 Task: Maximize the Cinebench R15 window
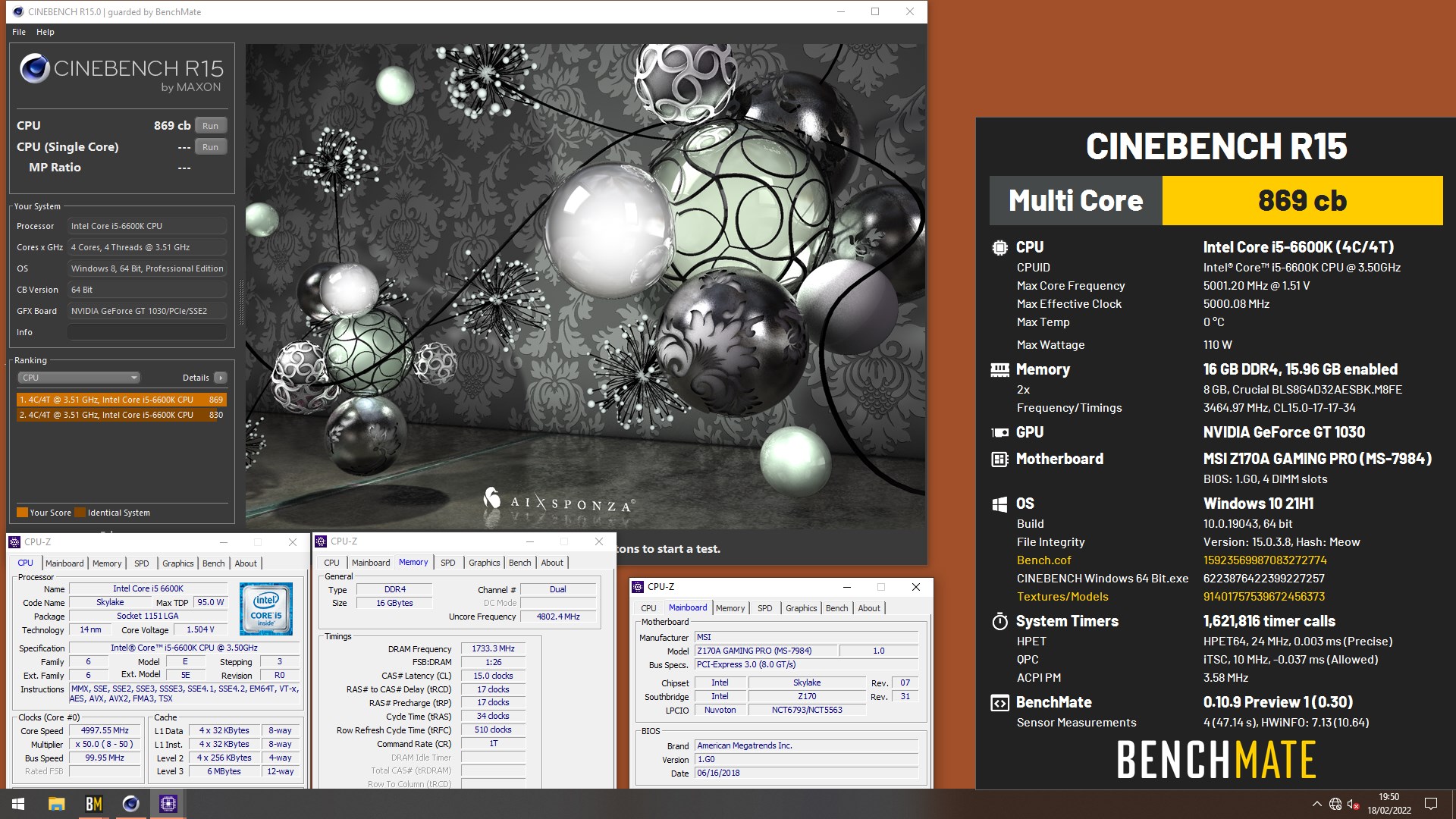[x=875, y=11]
